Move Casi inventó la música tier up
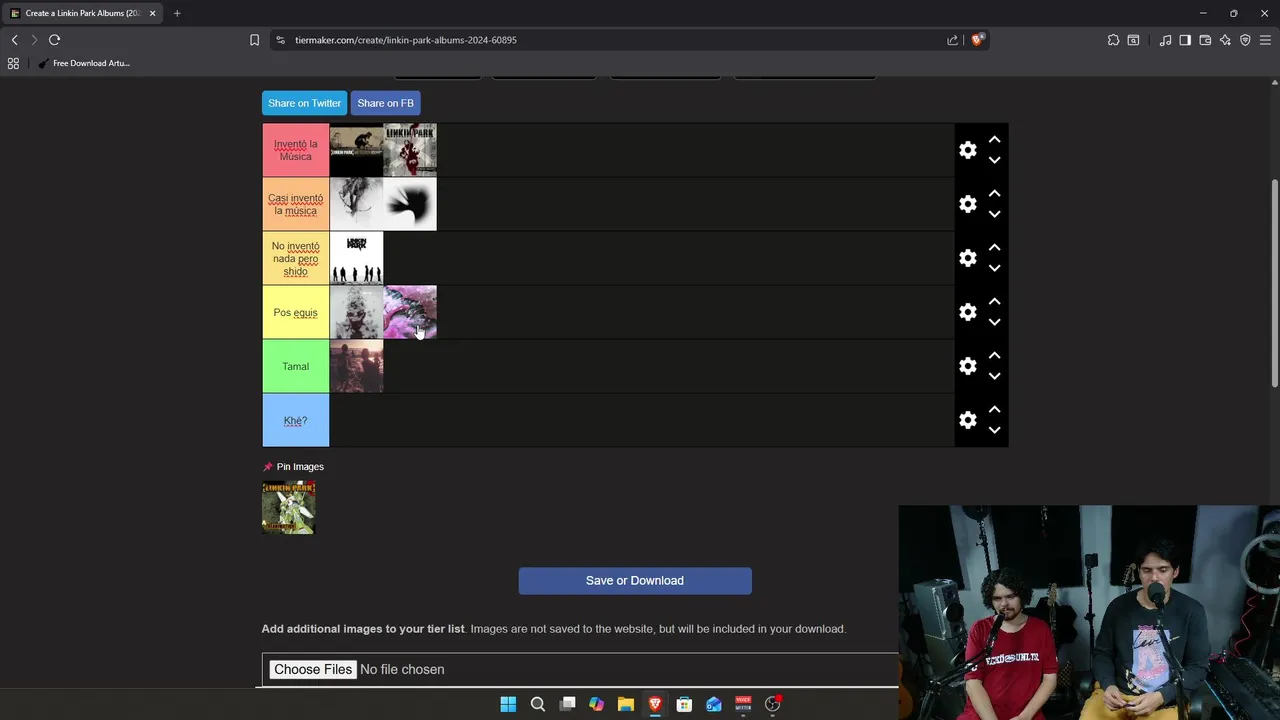The height and width of the screenshot is (720, 1280). 994,194
